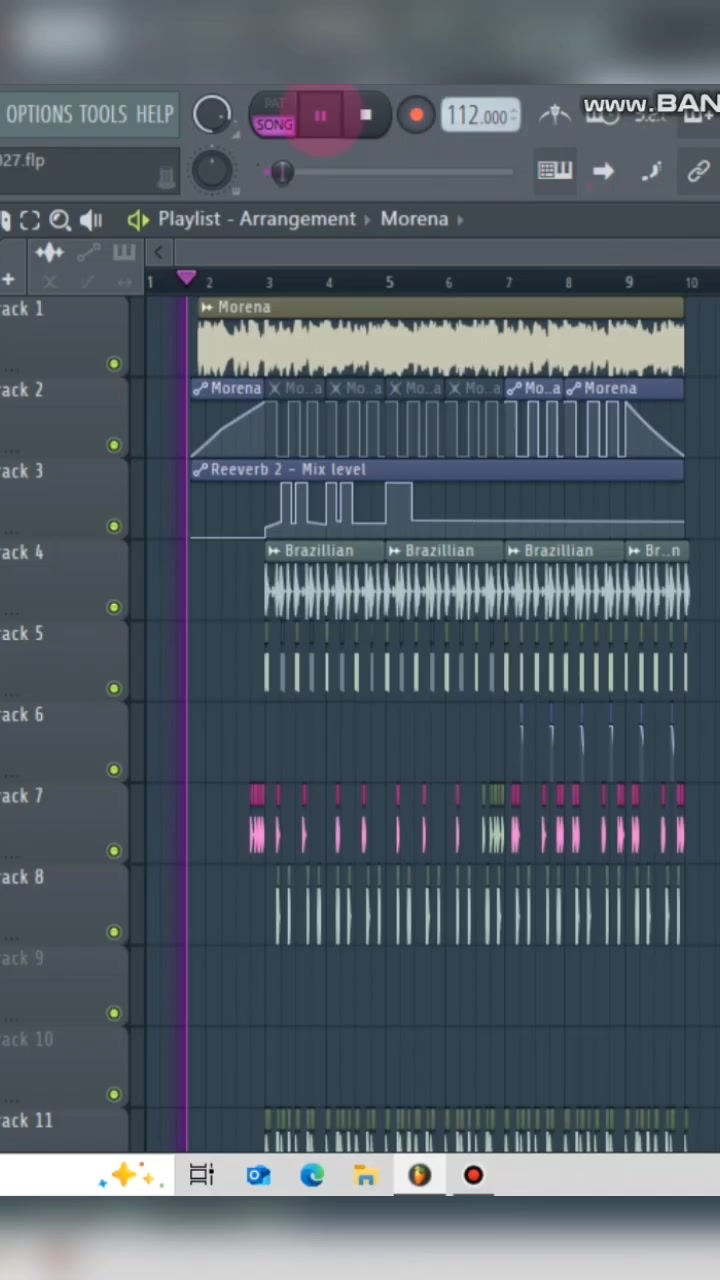Open the OPTIONS menu

coord(39,115)
